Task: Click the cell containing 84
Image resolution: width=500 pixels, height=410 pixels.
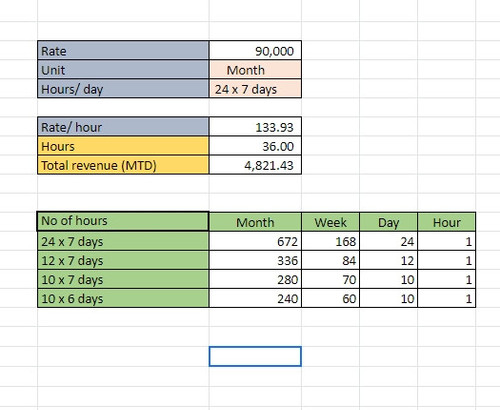Action: [330, 260]
